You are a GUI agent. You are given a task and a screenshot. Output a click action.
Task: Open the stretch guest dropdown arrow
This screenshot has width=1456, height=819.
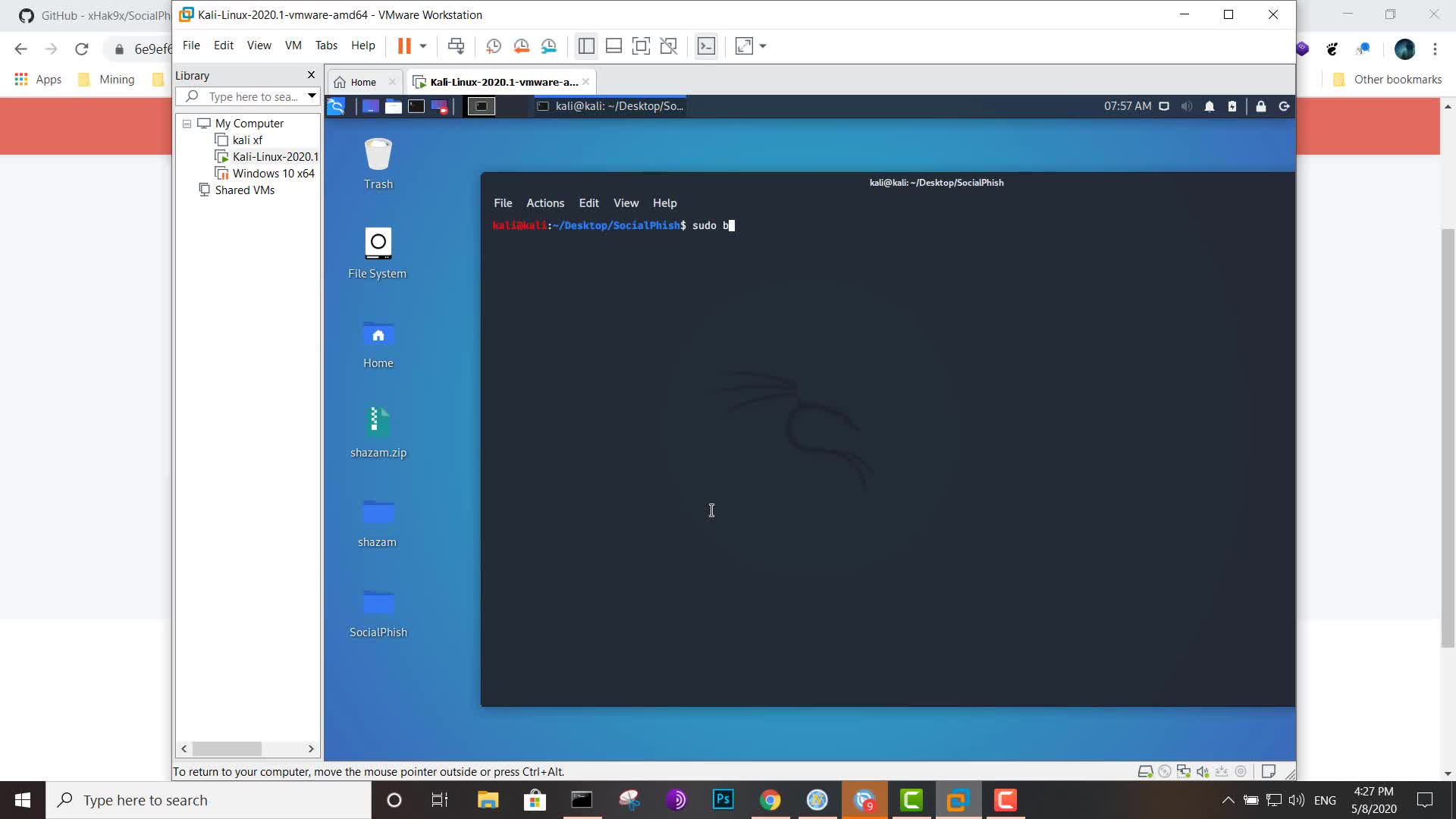pos(763,46)
